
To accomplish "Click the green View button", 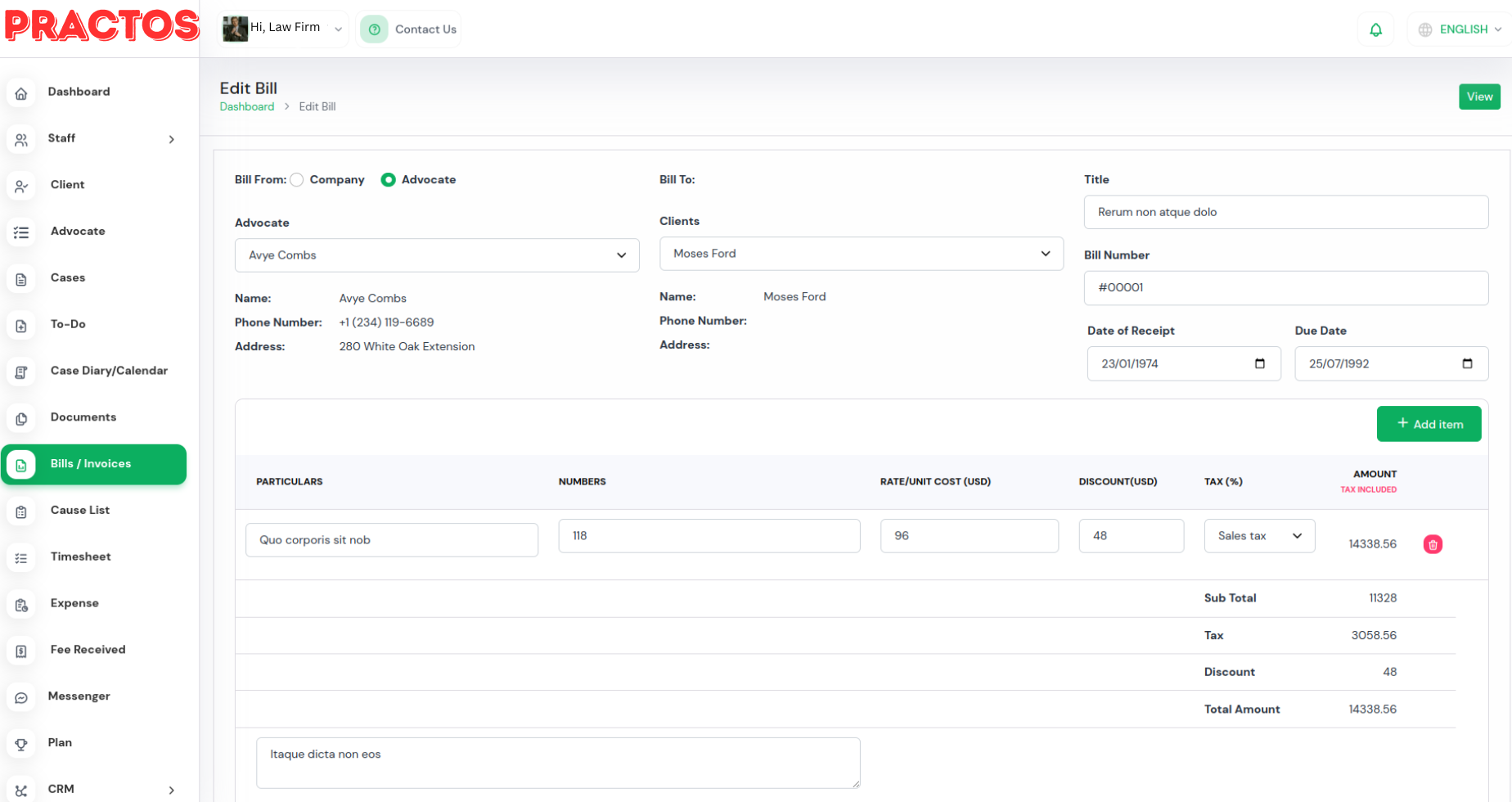I will tap(1478, 97).
